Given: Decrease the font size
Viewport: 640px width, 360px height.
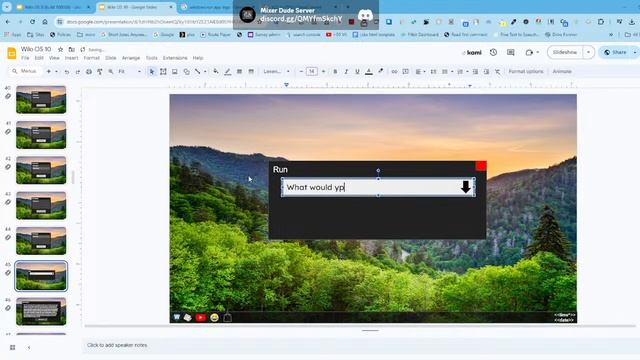Looking at the screenshot, I should pyautogui.click(x=301, y=71).
